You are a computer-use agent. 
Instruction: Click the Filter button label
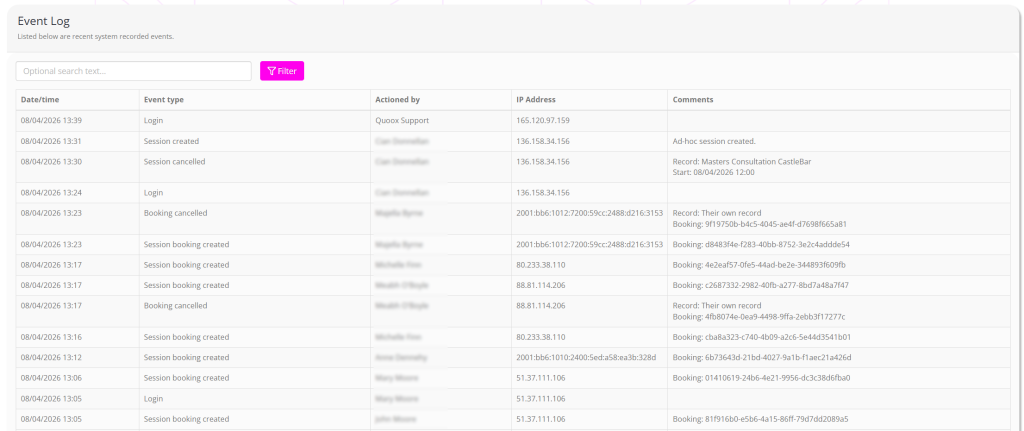(x=288, y=71)
